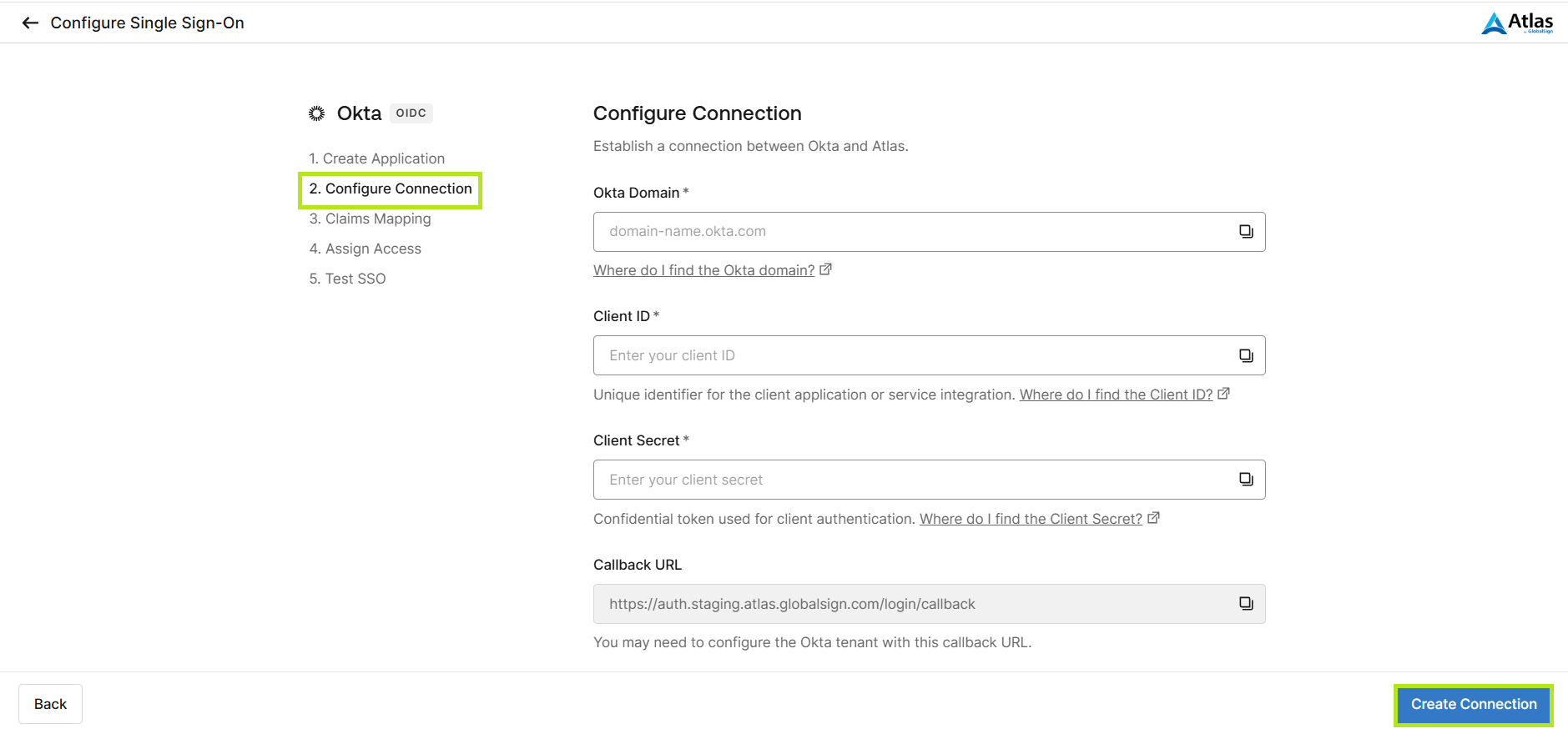Copy the Callback URL
The image size is (1568, 729).
(1246, 604)
